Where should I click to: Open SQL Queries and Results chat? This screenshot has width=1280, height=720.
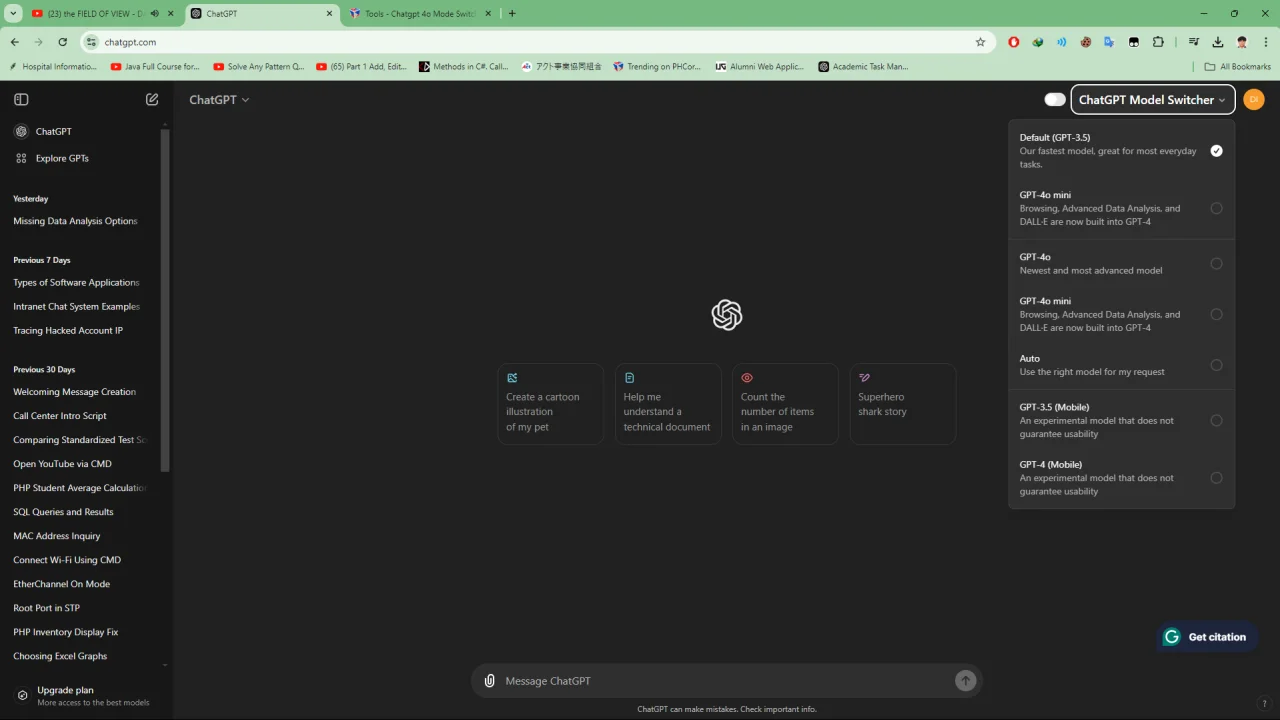[x=63, y=512]
